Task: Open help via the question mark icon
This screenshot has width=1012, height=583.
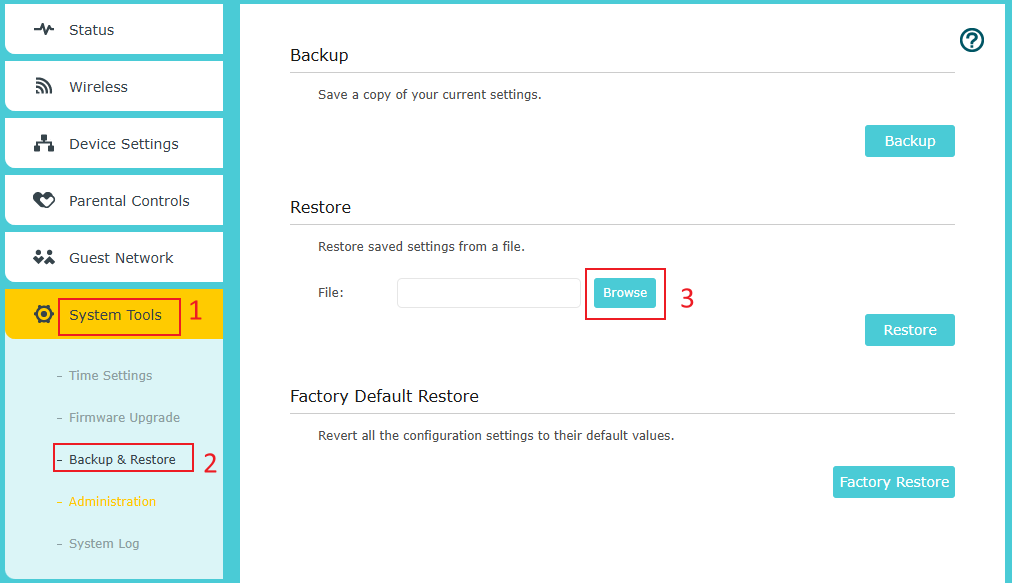Action: tap(971, 40)
